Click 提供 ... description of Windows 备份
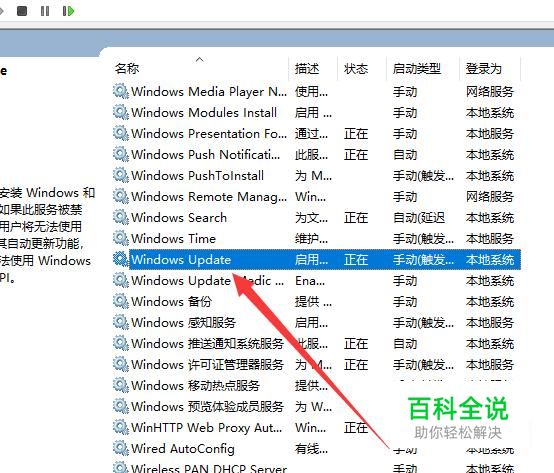 point(313,302)
